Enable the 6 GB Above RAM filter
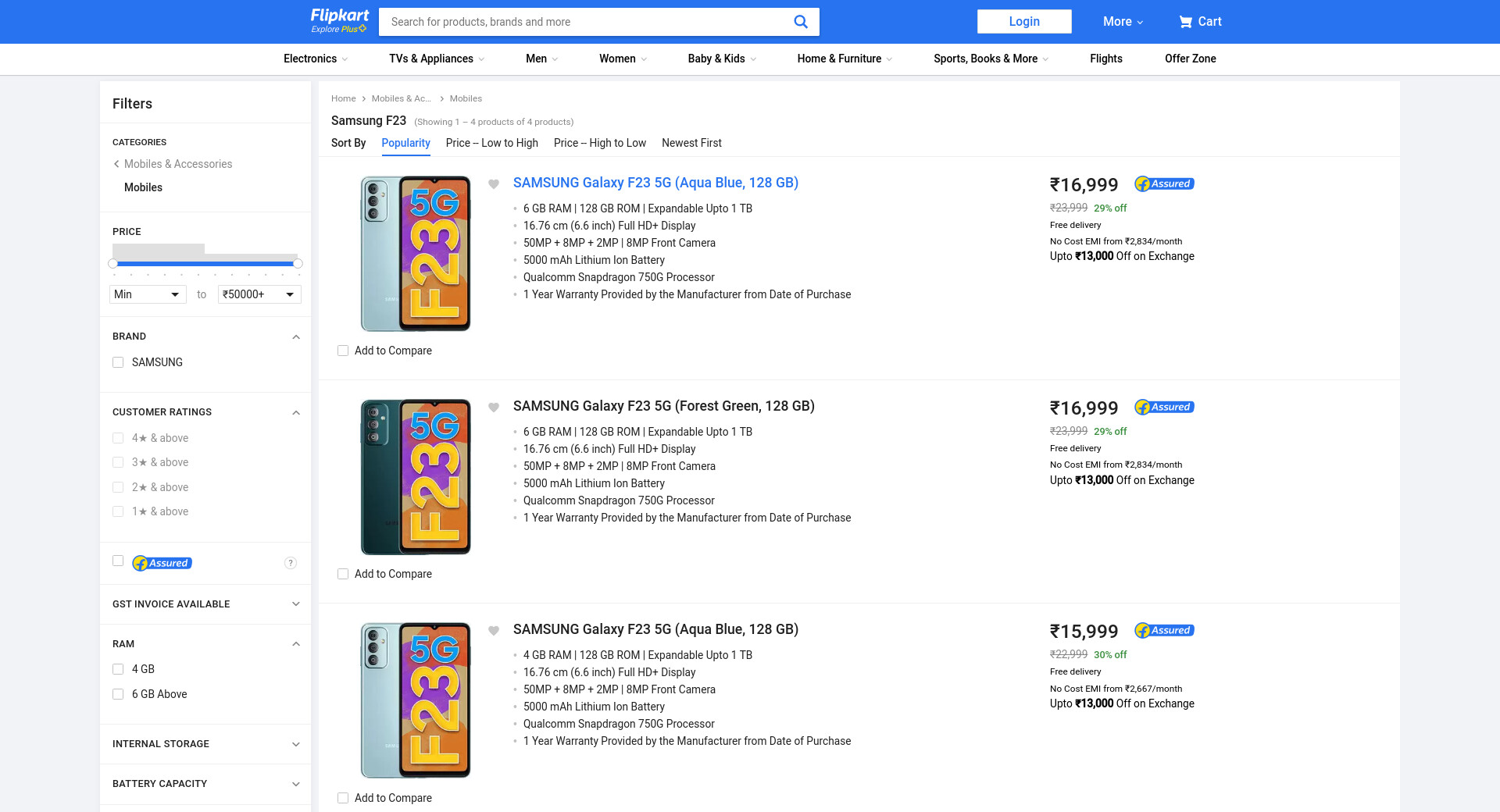 click(119, 694)
